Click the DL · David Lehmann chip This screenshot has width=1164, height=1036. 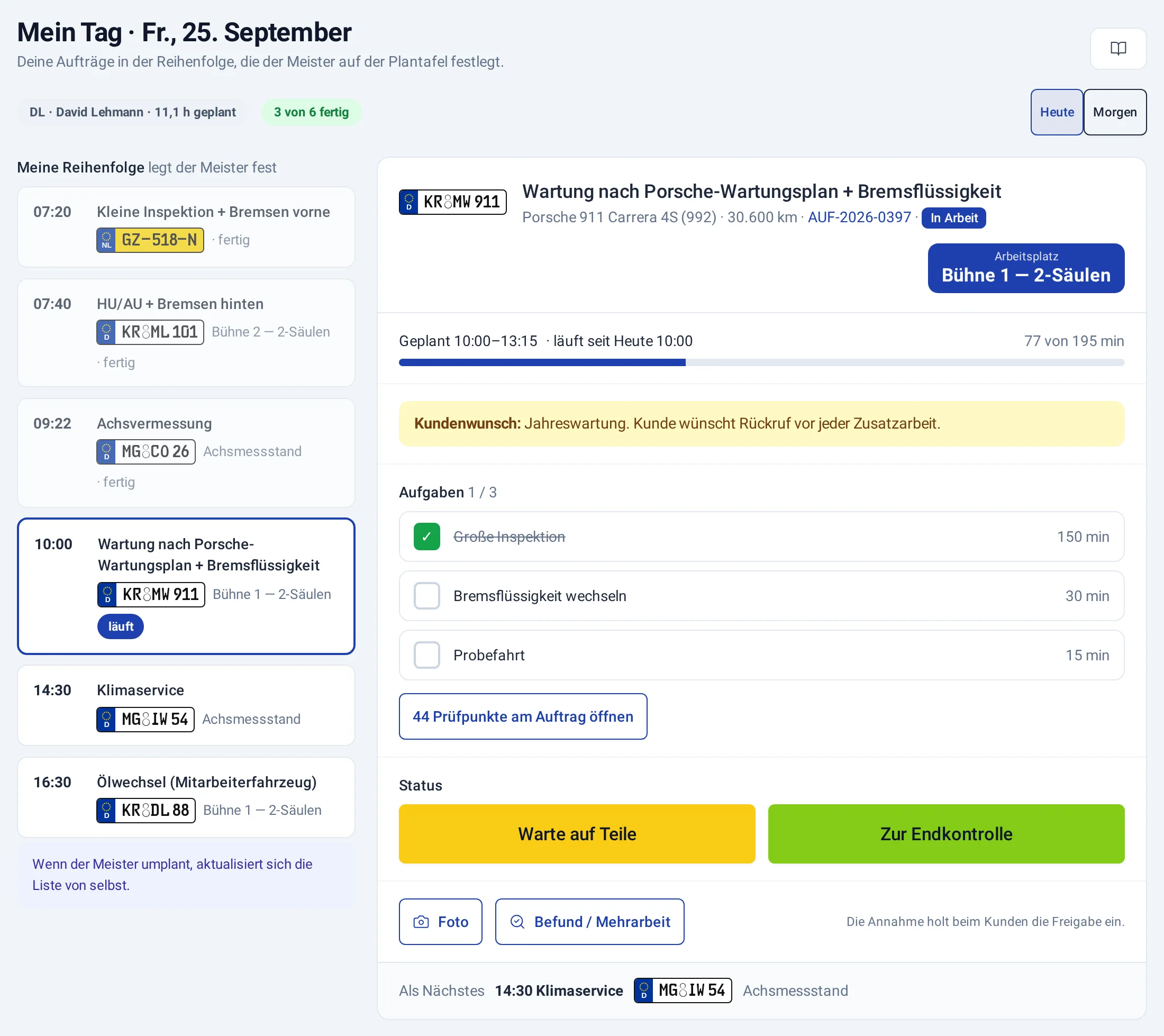[133, 112]
